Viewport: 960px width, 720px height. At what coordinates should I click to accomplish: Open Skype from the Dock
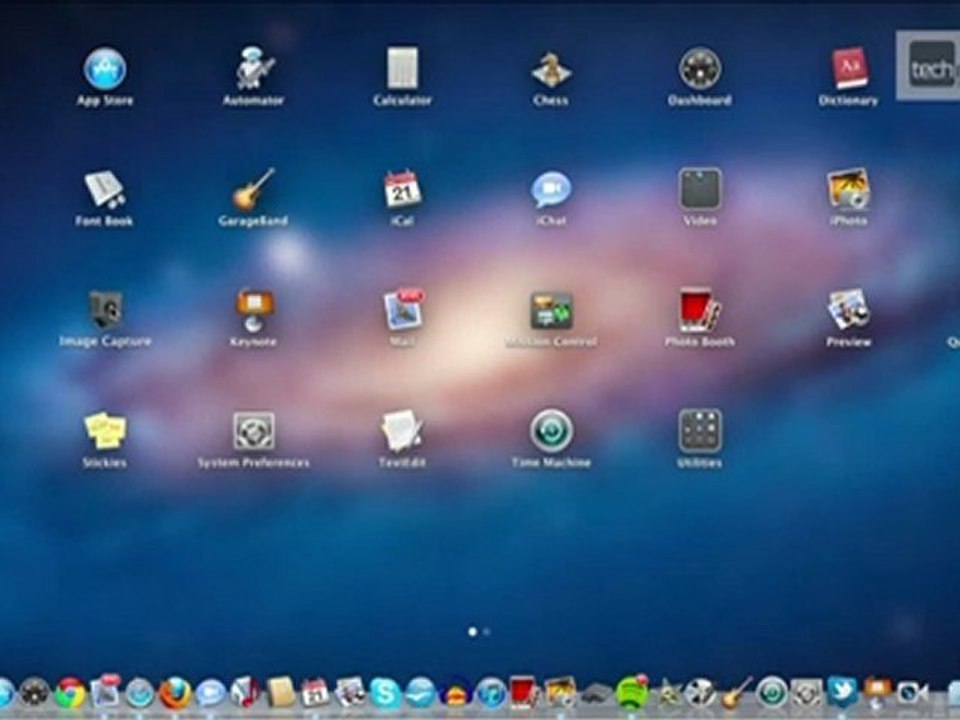coord(385,694)
